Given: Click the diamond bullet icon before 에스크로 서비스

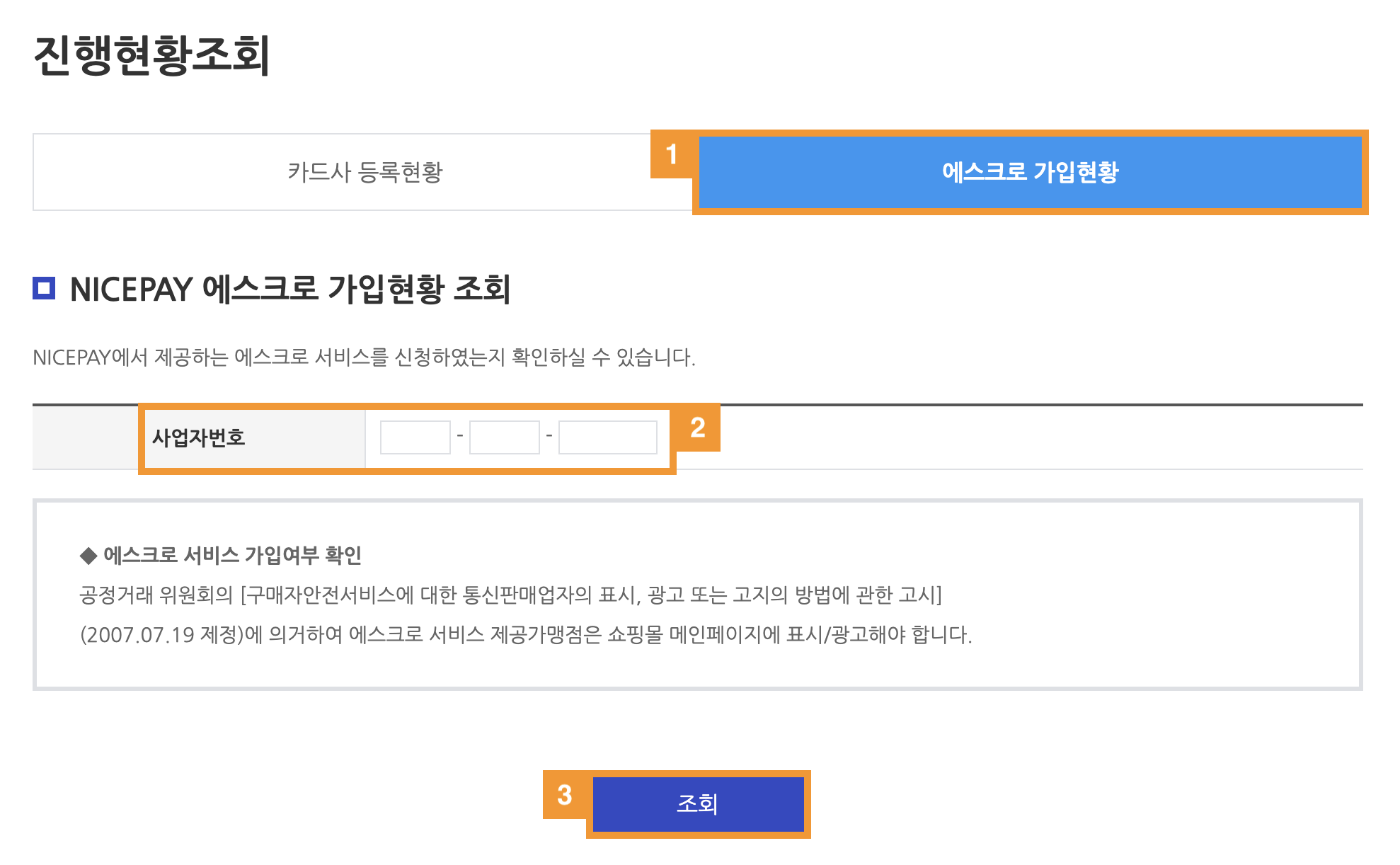Looking at the screenshot, I should point(88,556).
